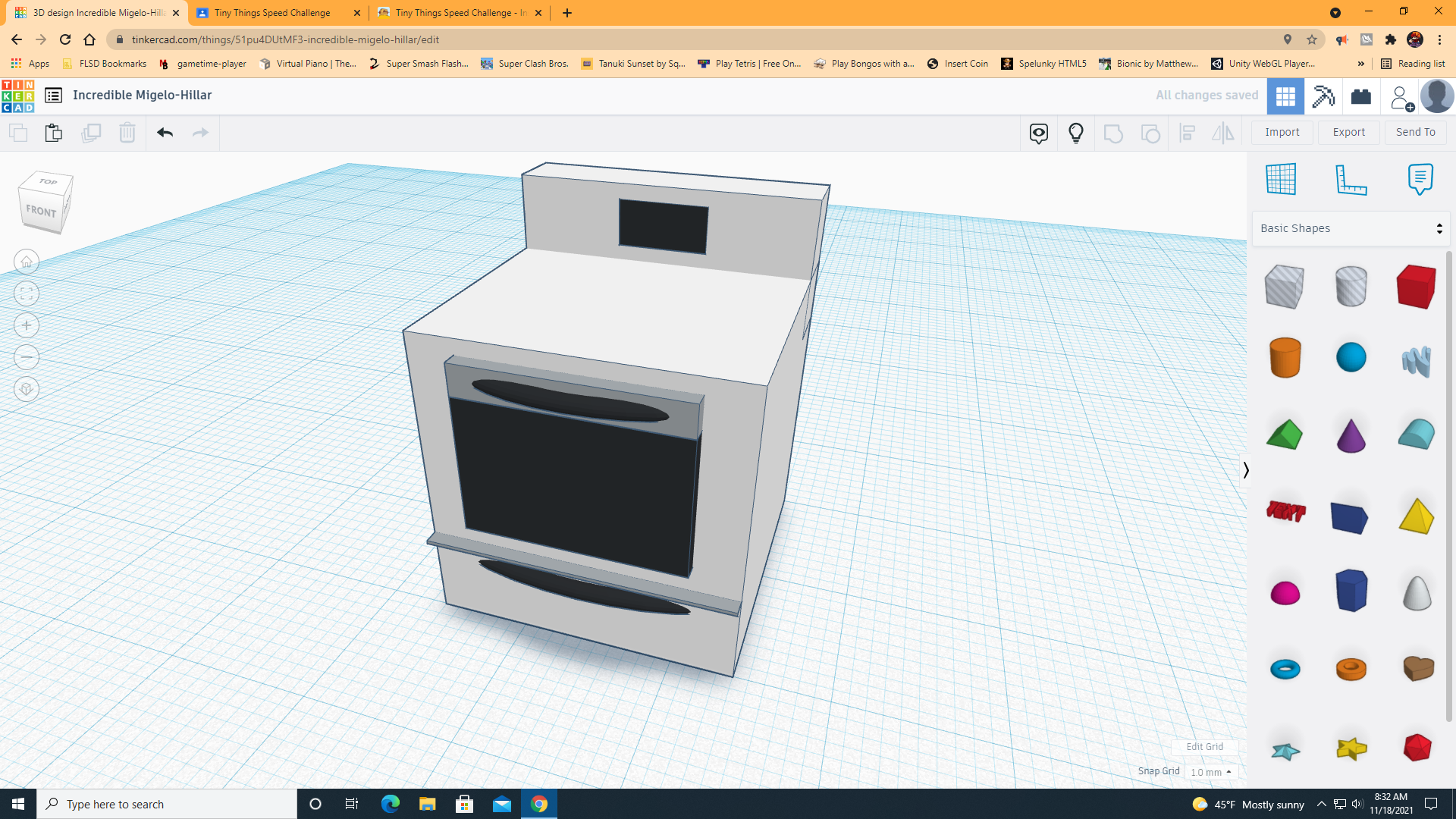Toggle orthographic perspective view
Screen dimensions: 1456x819
(x=27, y=389)
